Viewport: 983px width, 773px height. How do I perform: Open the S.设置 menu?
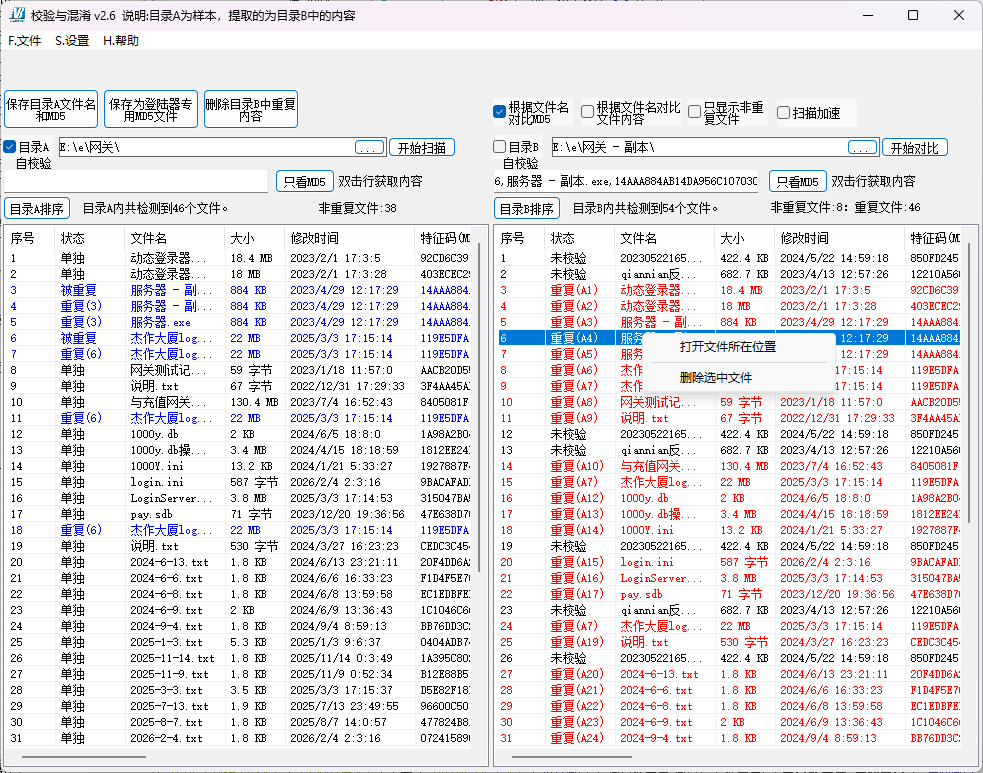tap(72, 41)
